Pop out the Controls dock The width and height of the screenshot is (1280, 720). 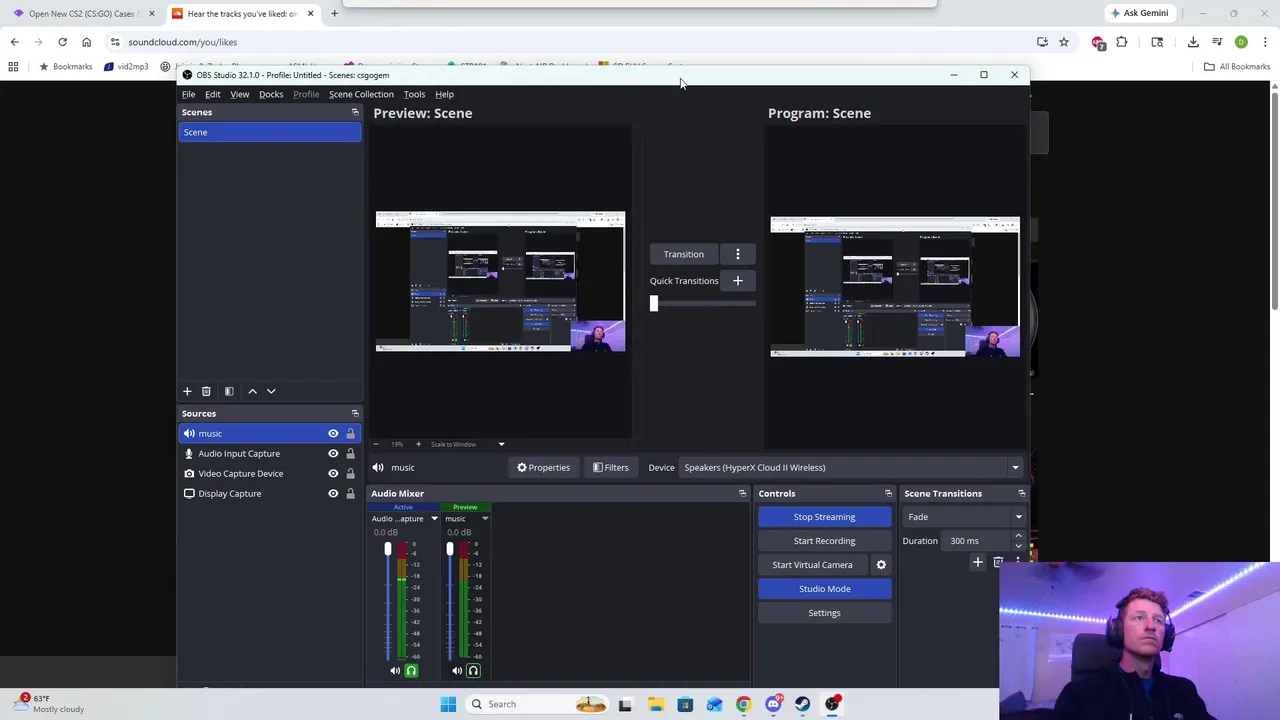click(888, 493)
